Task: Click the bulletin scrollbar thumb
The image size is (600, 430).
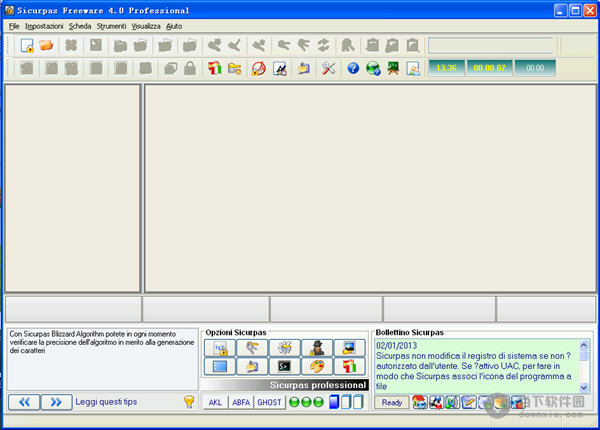Action: click(584, 356)
